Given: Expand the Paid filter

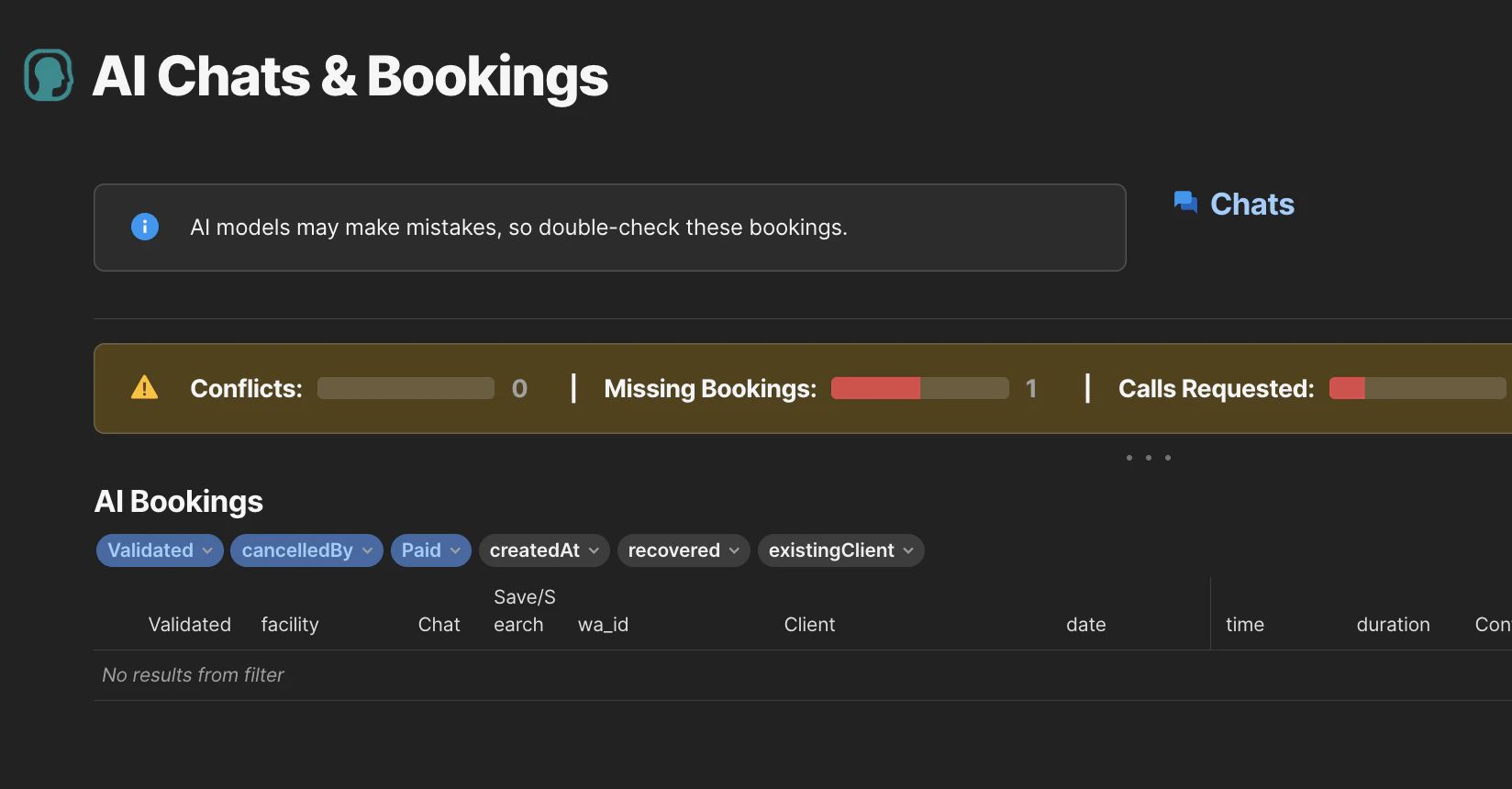Looking at the screenshot, I should (430, 550).
